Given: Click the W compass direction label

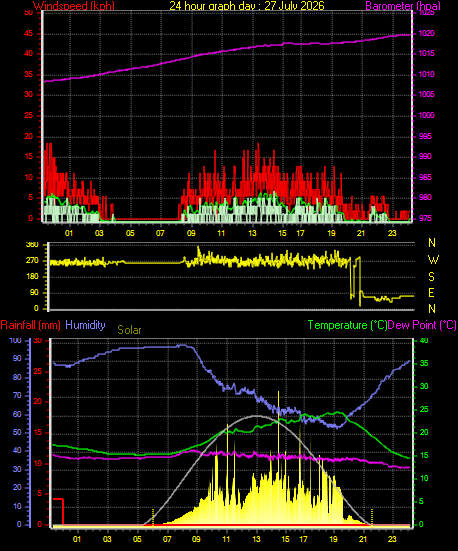Looking at the screenshot, I should coord(433,260).
